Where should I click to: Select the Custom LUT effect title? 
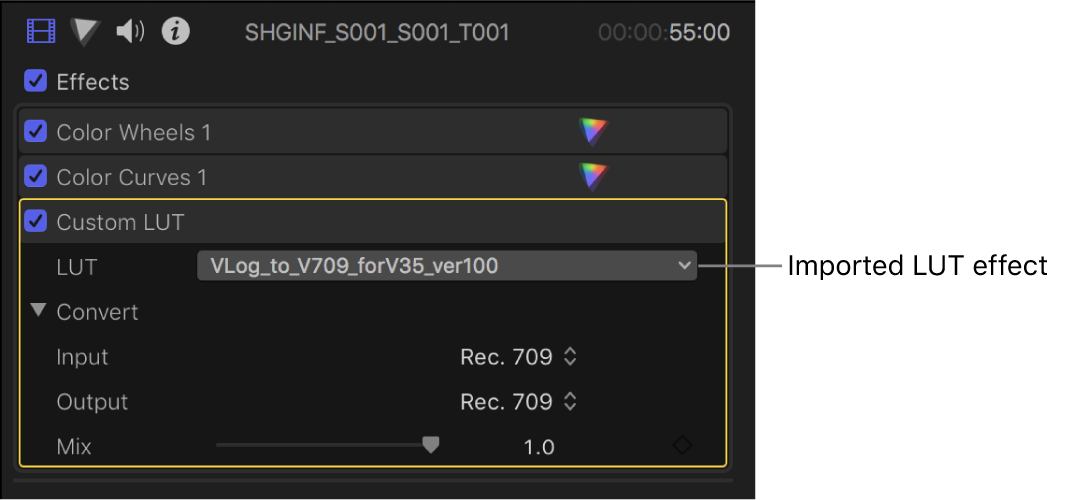[120, 222]
